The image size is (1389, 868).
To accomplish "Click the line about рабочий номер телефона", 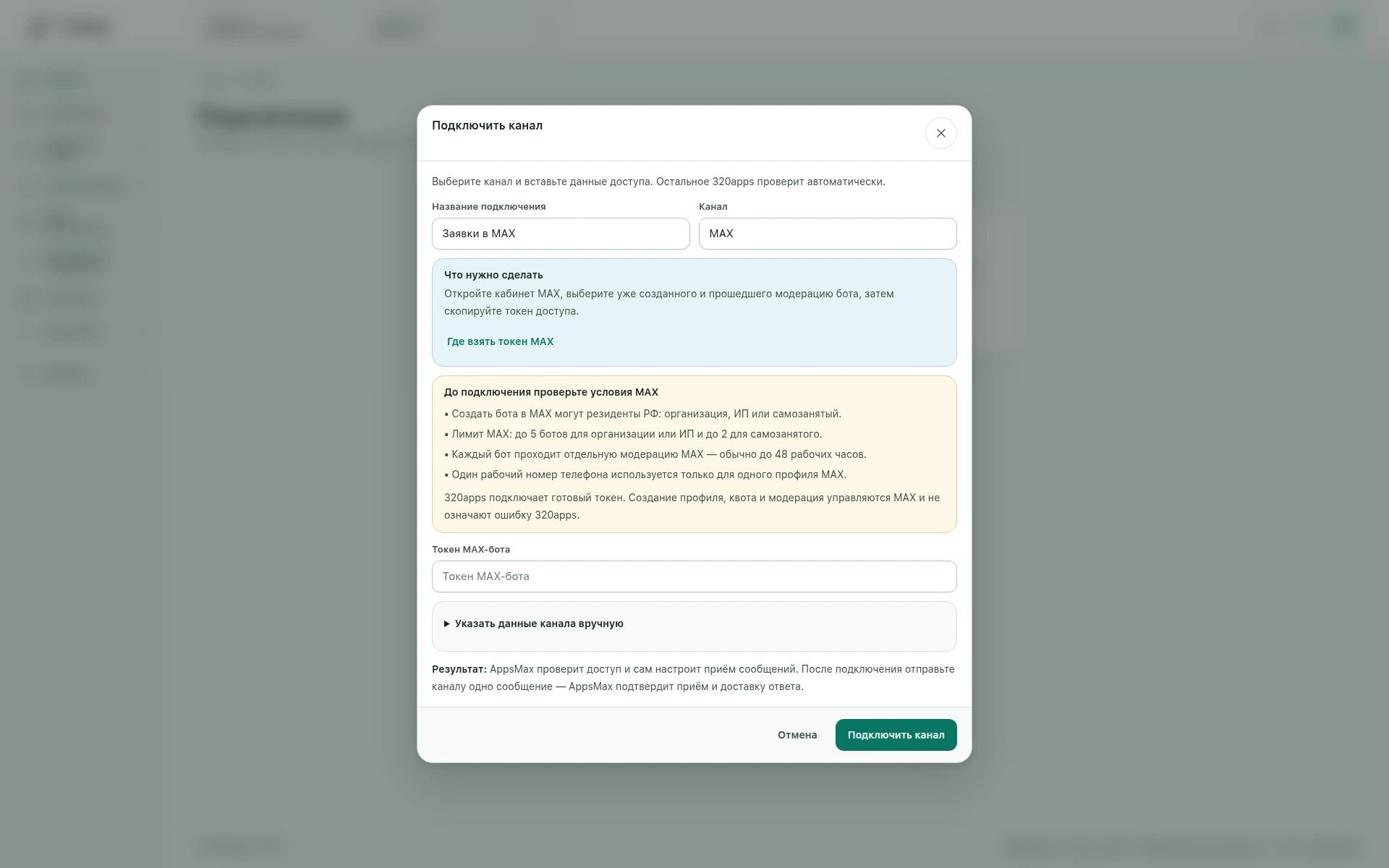I will click(645, 475).
